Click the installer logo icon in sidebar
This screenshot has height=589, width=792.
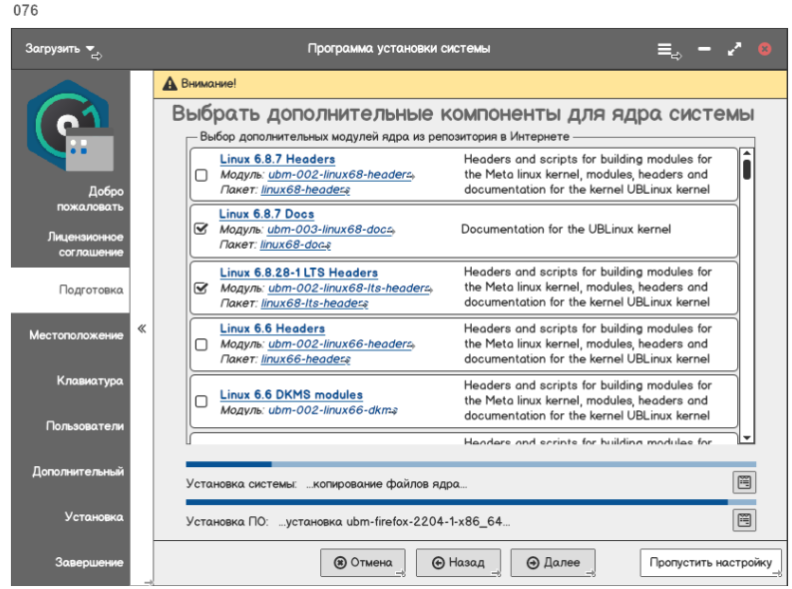coord(69,127)
